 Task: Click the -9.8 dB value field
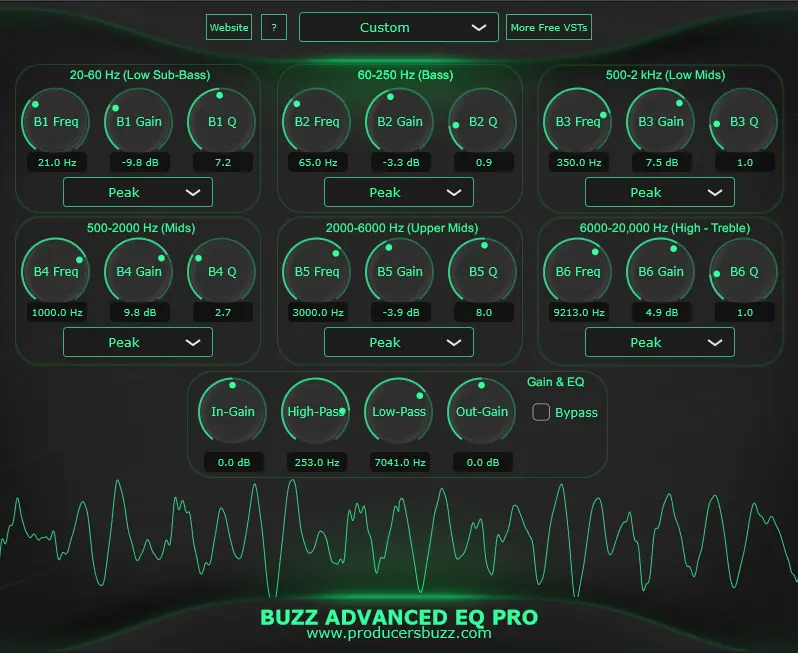[x=140, y=162]
